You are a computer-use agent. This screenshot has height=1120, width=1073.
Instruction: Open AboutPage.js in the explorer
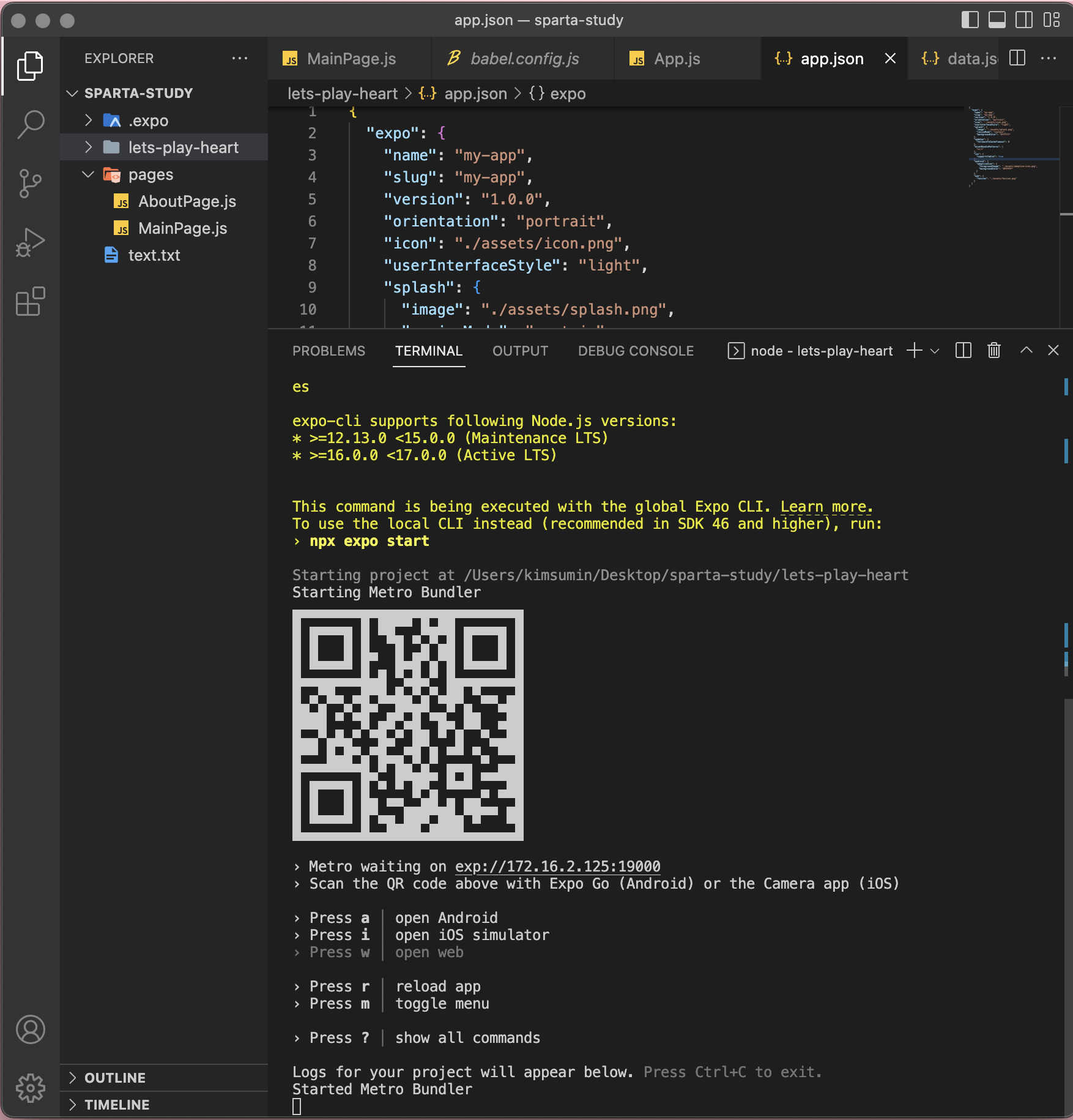click(164, 201)
